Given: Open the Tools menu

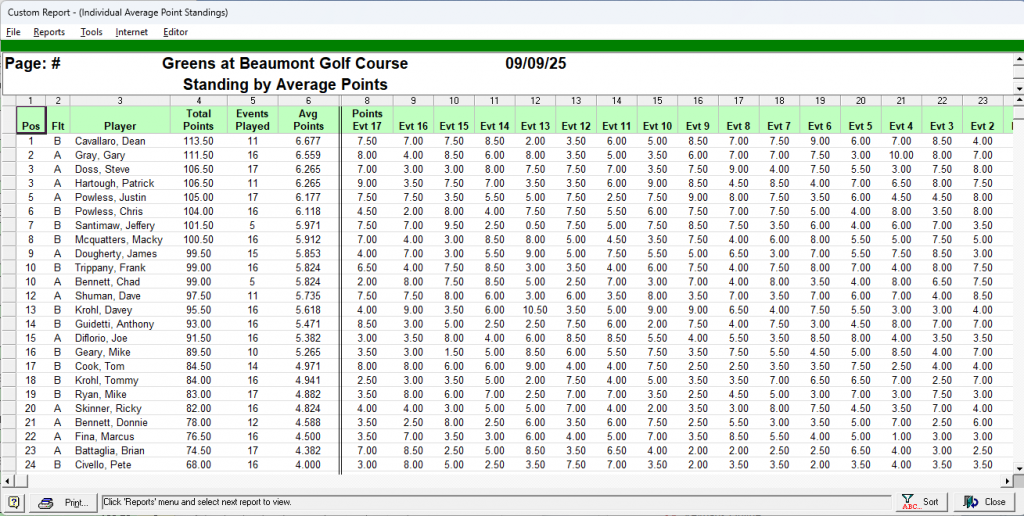Looking at the screenshot, I should click(x=91, y=32).
